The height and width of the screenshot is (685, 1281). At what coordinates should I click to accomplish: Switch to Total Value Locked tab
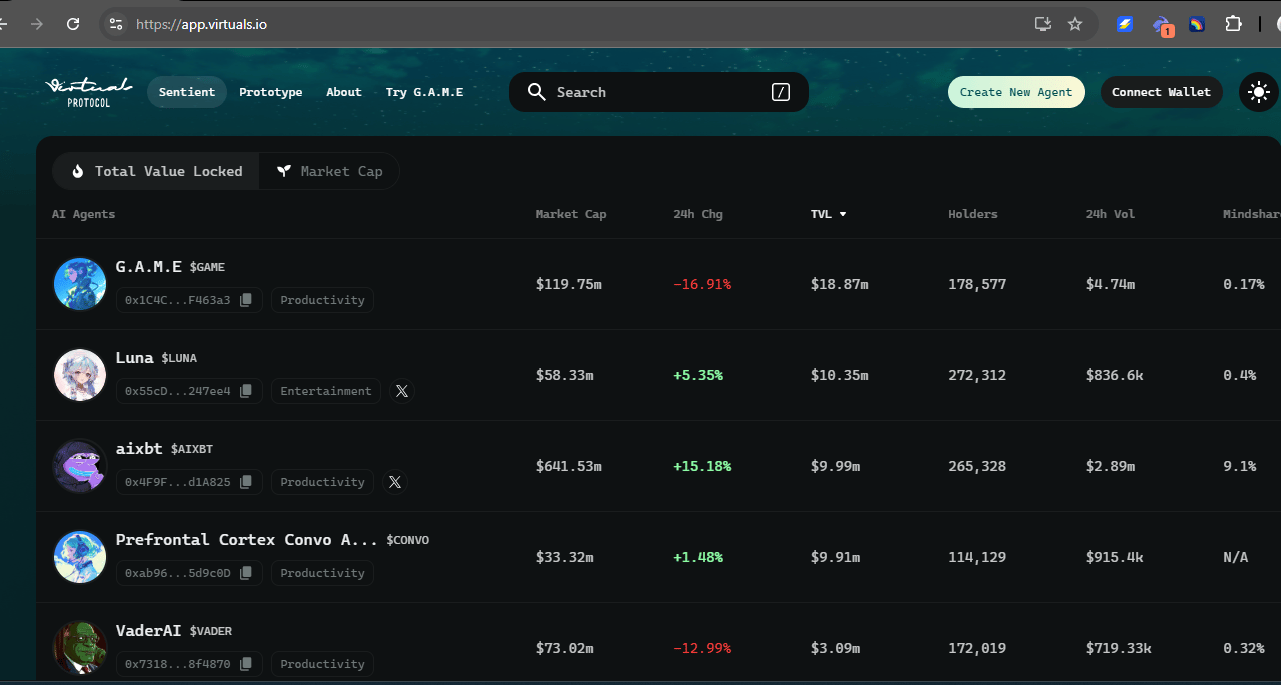(x=156, y=171)
